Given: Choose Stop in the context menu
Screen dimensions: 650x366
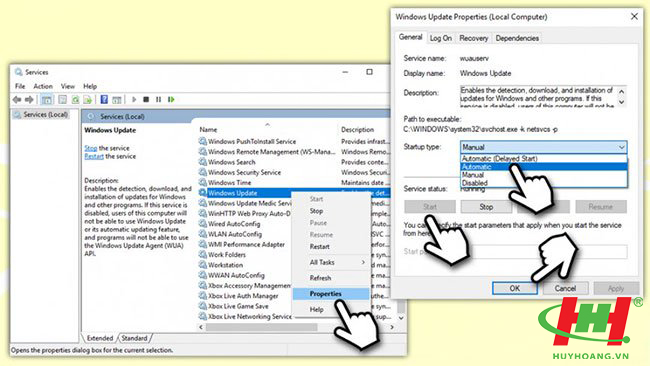Looking at the screenshot, I should tap(316, 211).
